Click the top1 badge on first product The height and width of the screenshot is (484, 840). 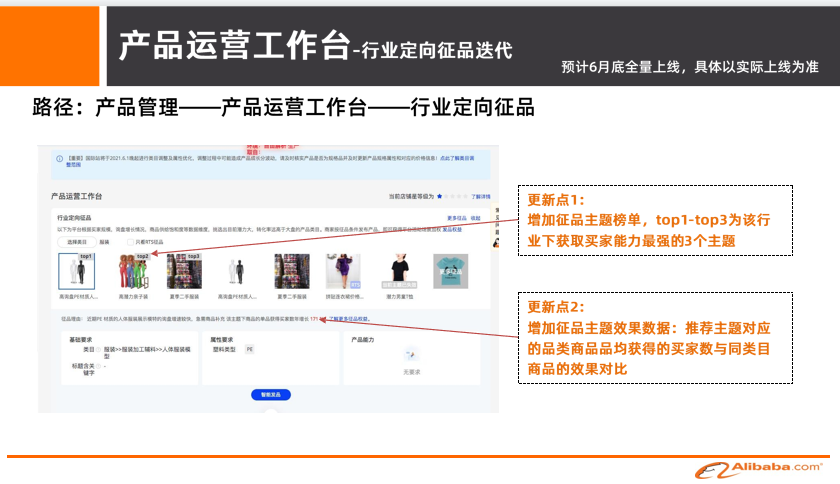pos(86,257)
